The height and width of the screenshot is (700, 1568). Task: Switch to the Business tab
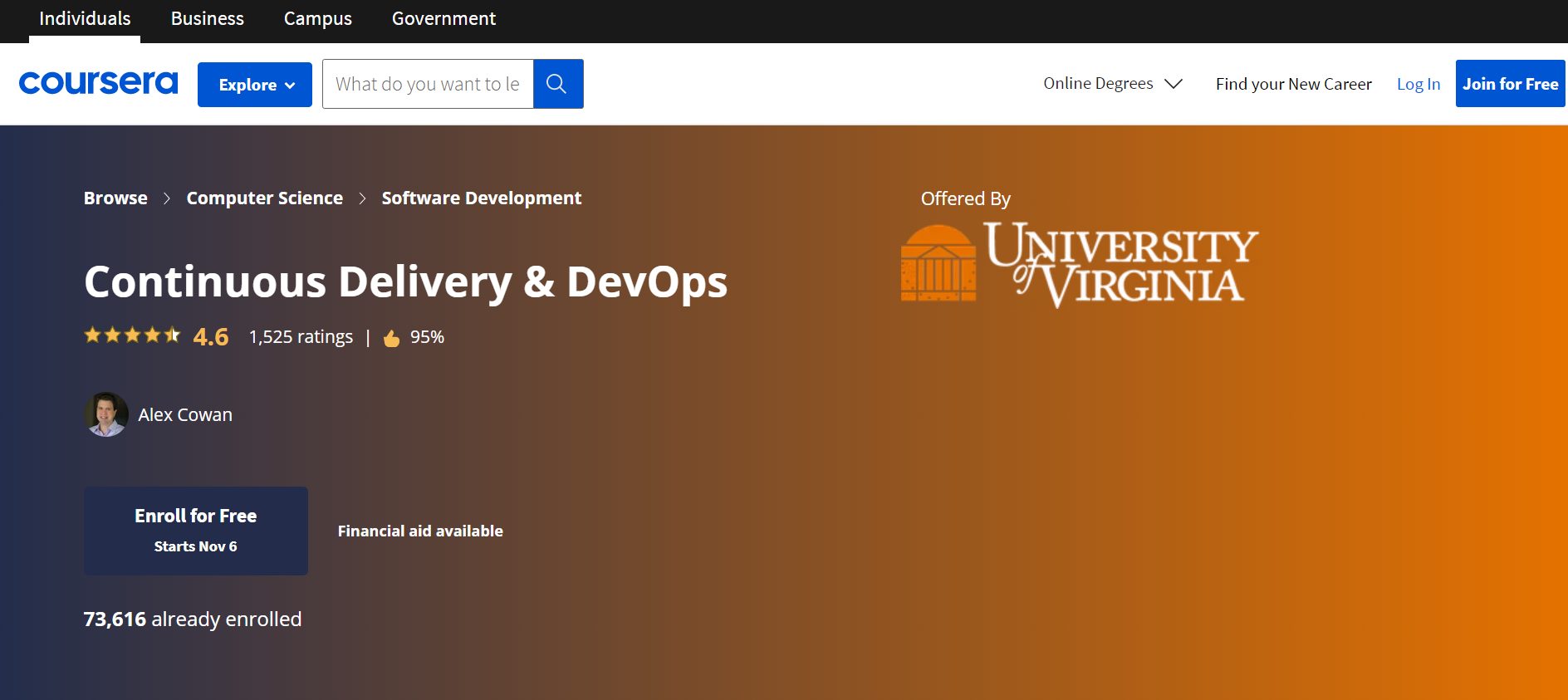(208, 19)
